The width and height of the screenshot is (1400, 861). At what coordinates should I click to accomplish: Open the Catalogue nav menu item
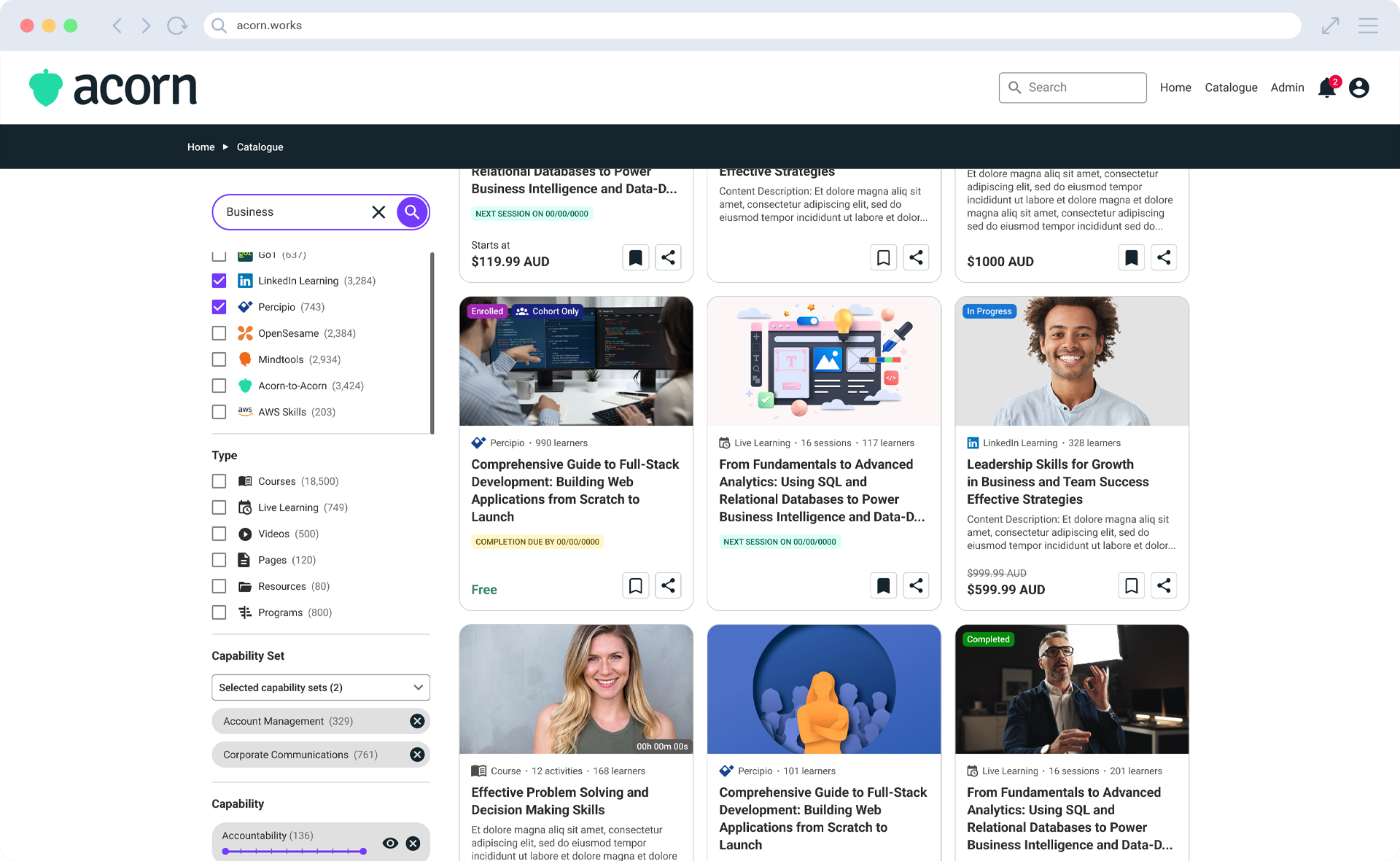(1231, 87)
